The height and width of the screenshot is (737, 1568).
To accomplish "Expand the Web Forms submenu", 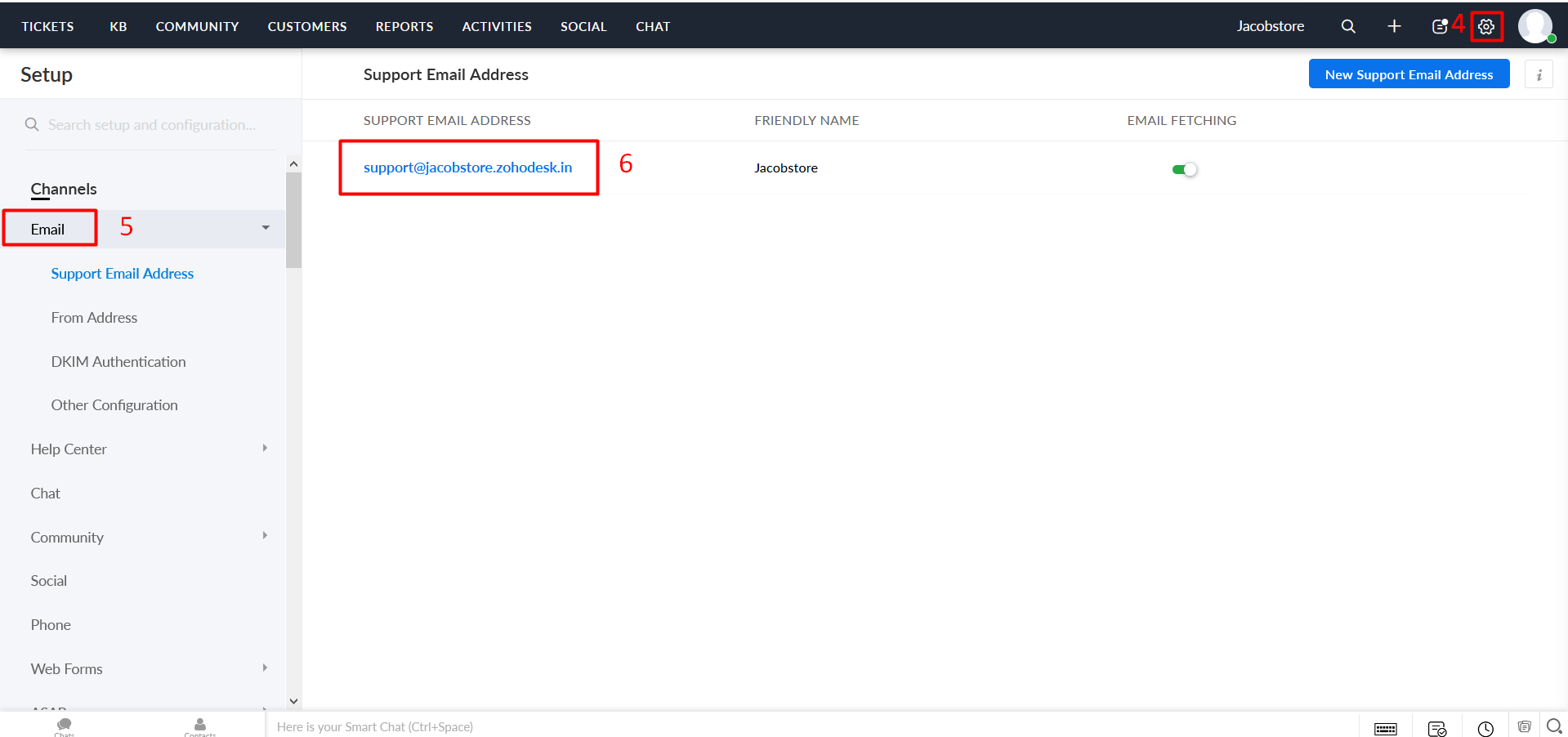I will click(265, 668).
